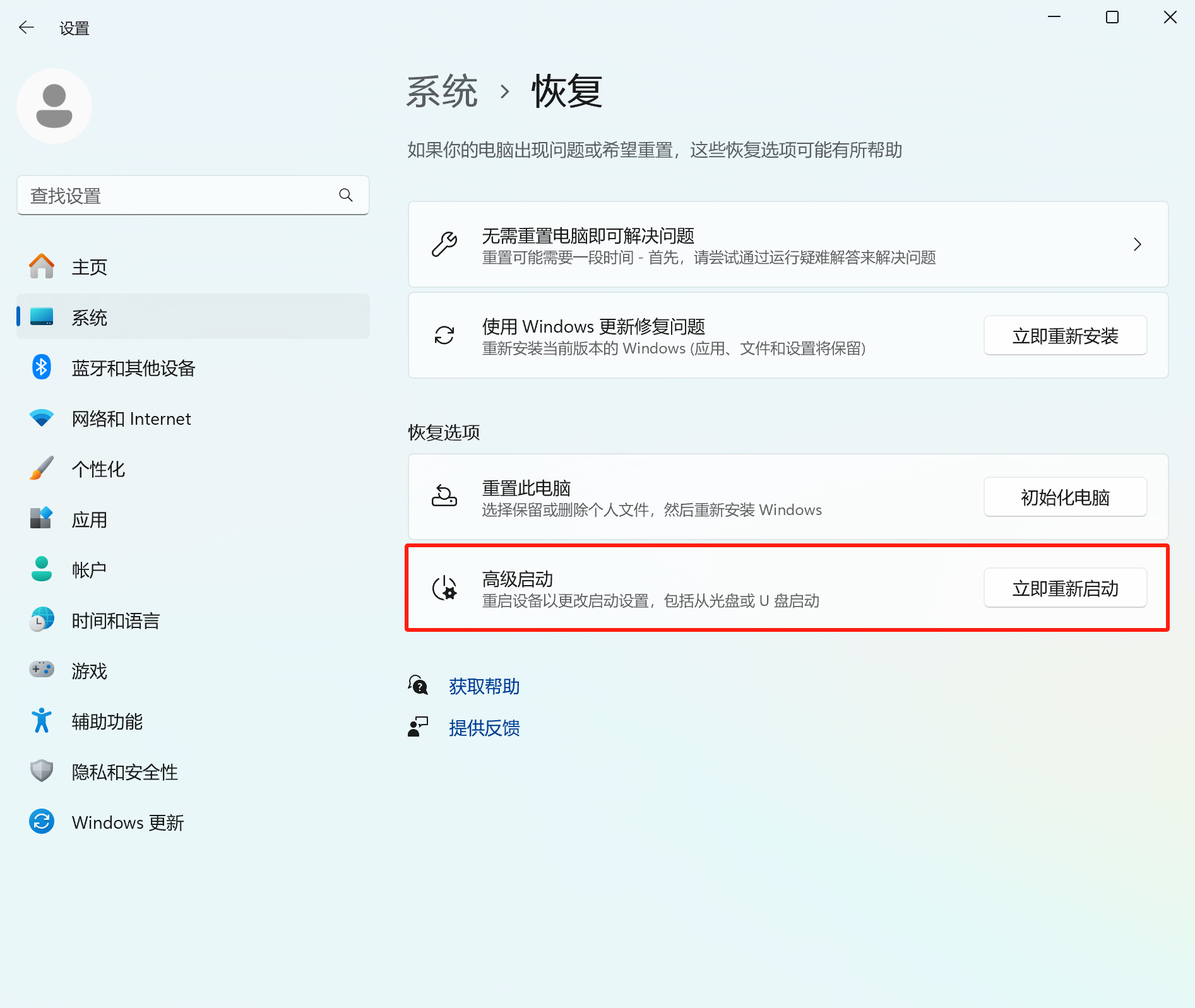Screen dimensions: 1195x1008
Task: Click the 初始化电脑 button
Action: click(1065, 497)
